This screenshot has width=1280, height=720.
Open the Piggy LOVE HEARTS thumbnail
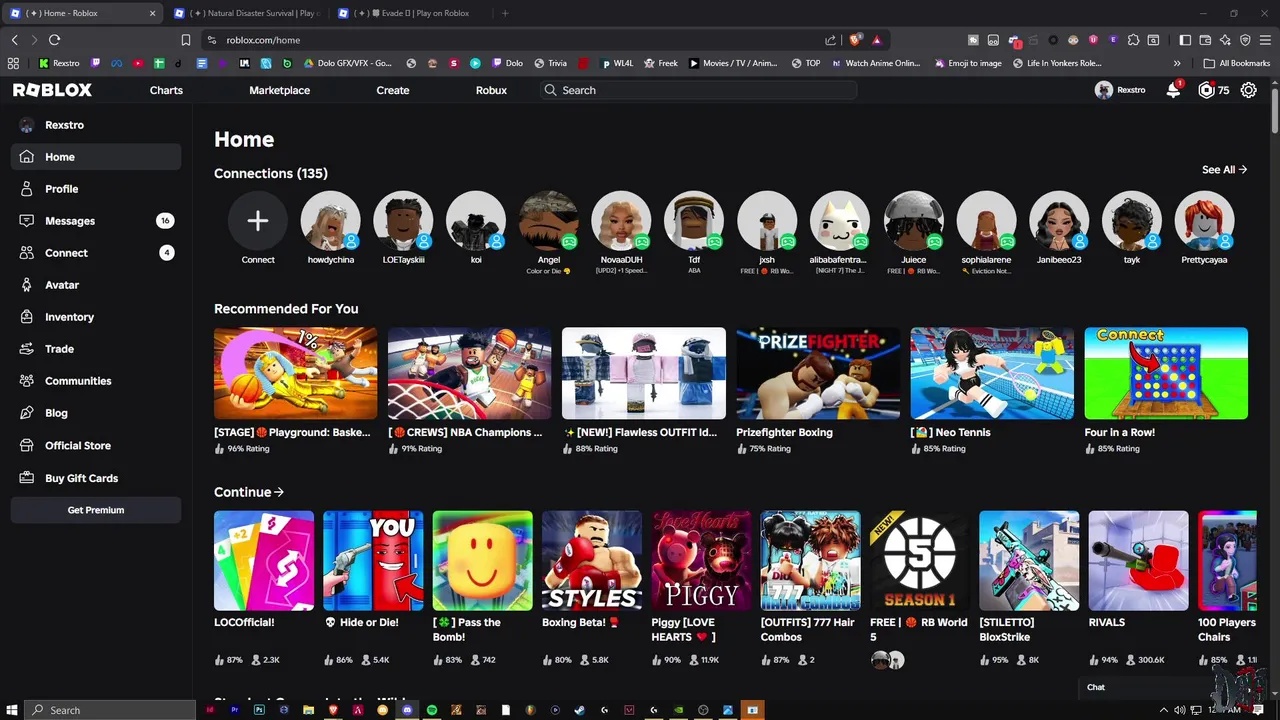point(701,561)
